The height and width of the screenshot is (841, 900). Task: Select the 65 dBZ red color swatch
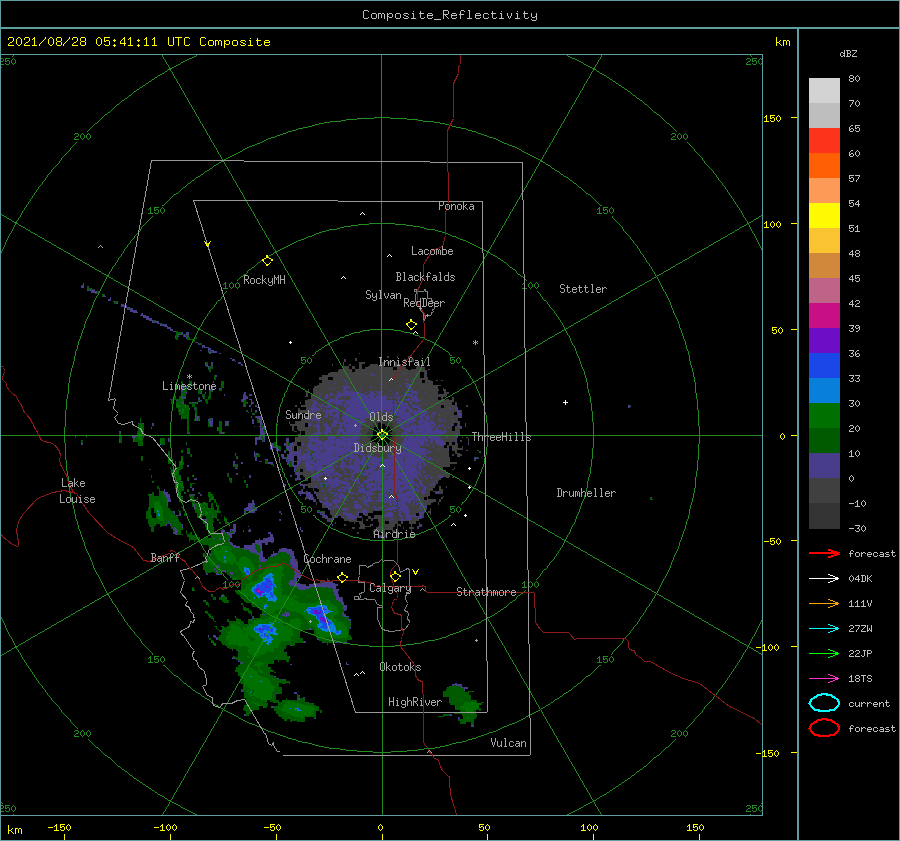824,140
